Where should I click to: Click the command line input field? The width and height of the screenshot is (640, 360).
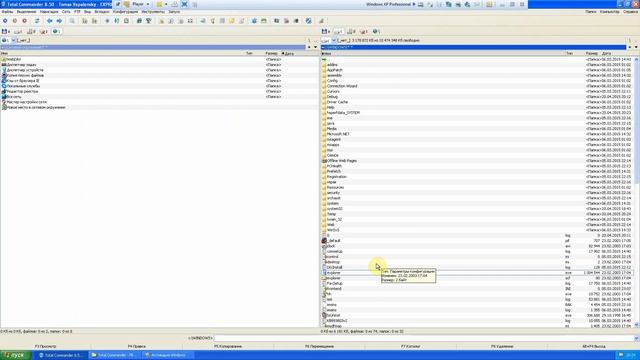[x=424, y=338]
